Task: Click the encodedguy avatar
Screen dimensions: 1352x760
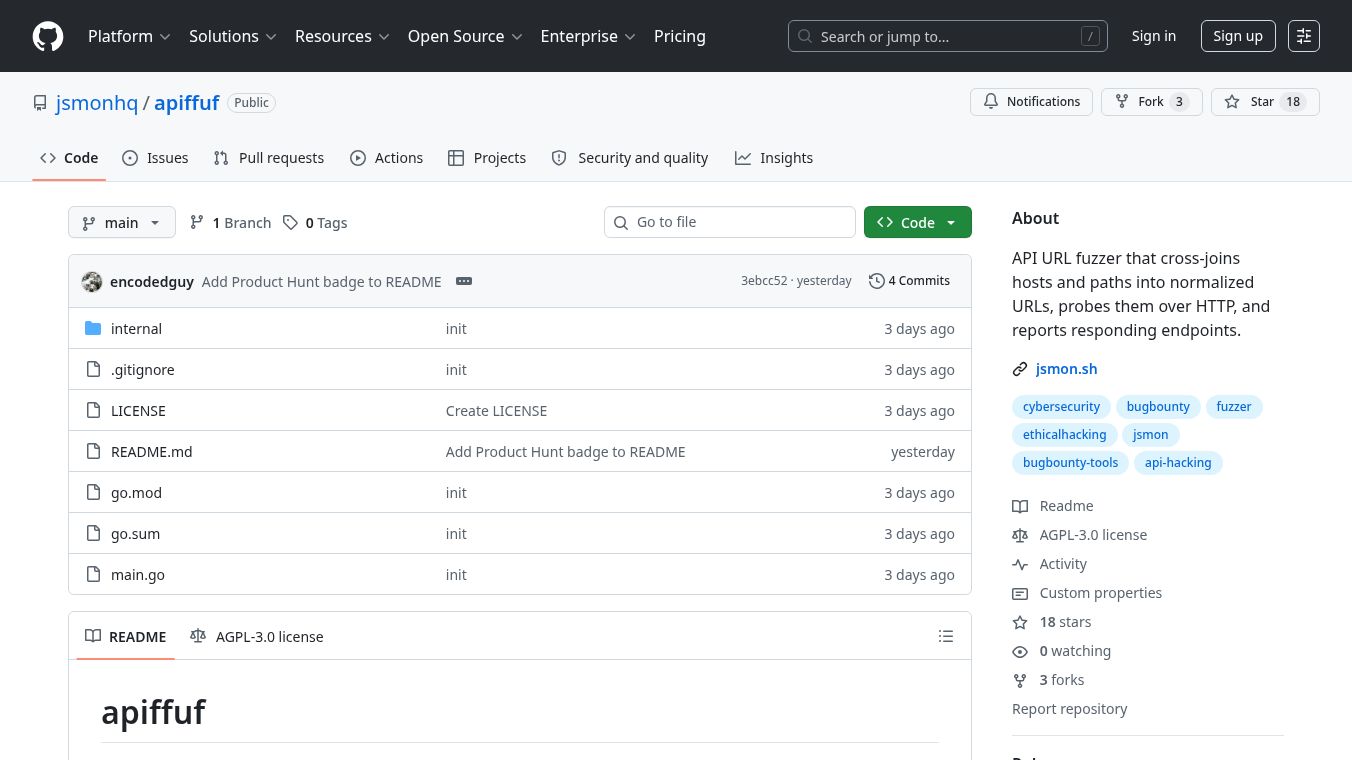Action: 92,281
